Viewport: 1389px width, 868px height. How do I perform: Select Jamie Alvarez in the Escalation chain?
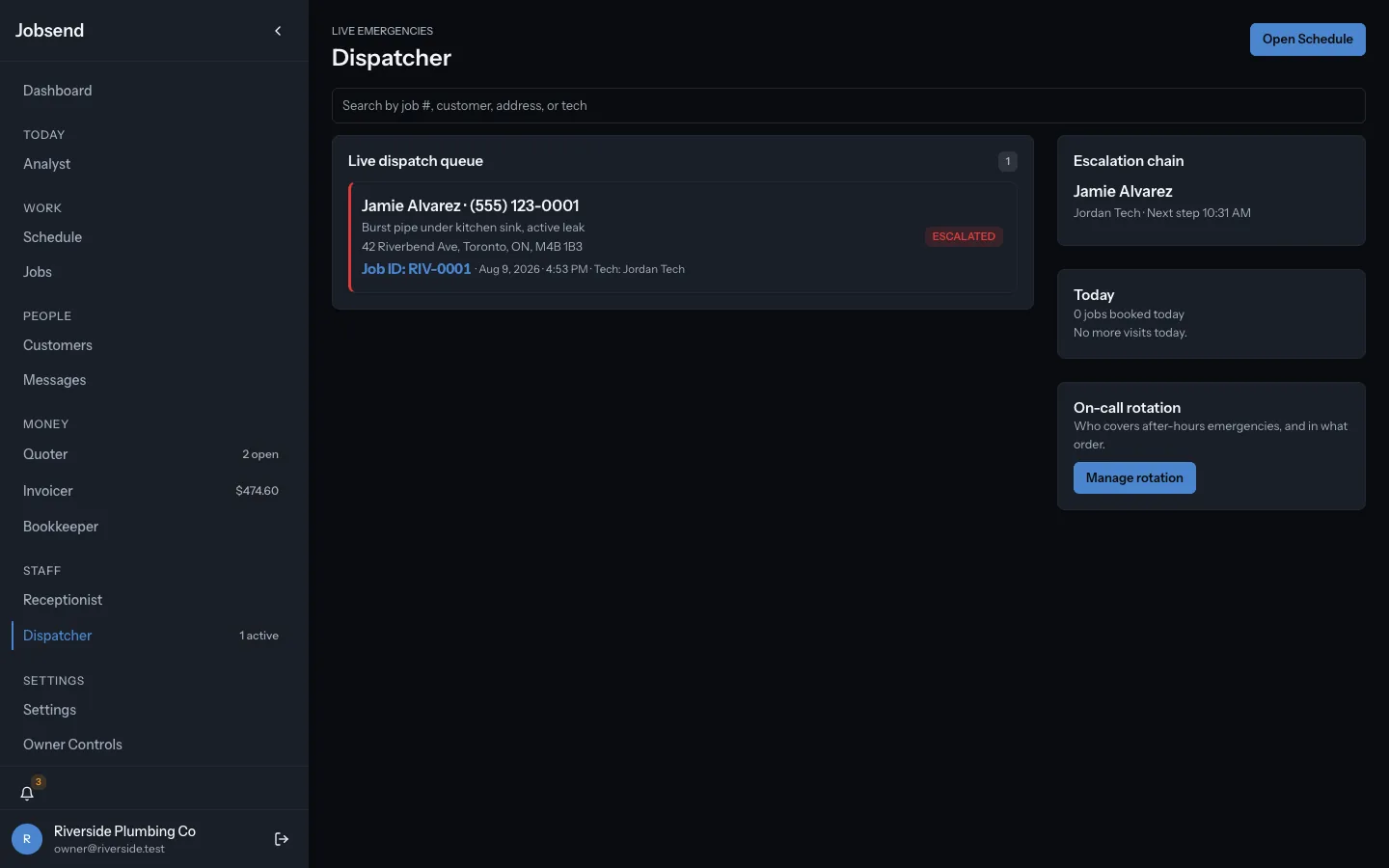pos(1123,191)
